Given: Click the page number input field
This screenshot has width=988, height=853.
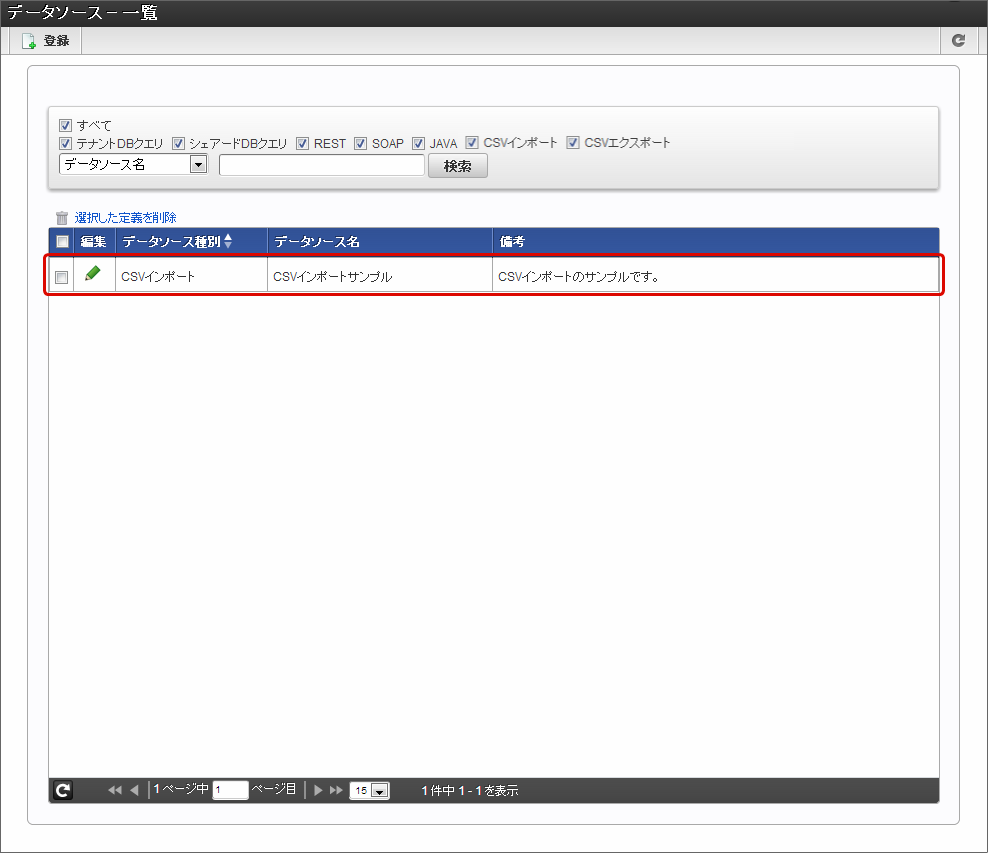Looking at the screenshot, I should pos(230,790).
